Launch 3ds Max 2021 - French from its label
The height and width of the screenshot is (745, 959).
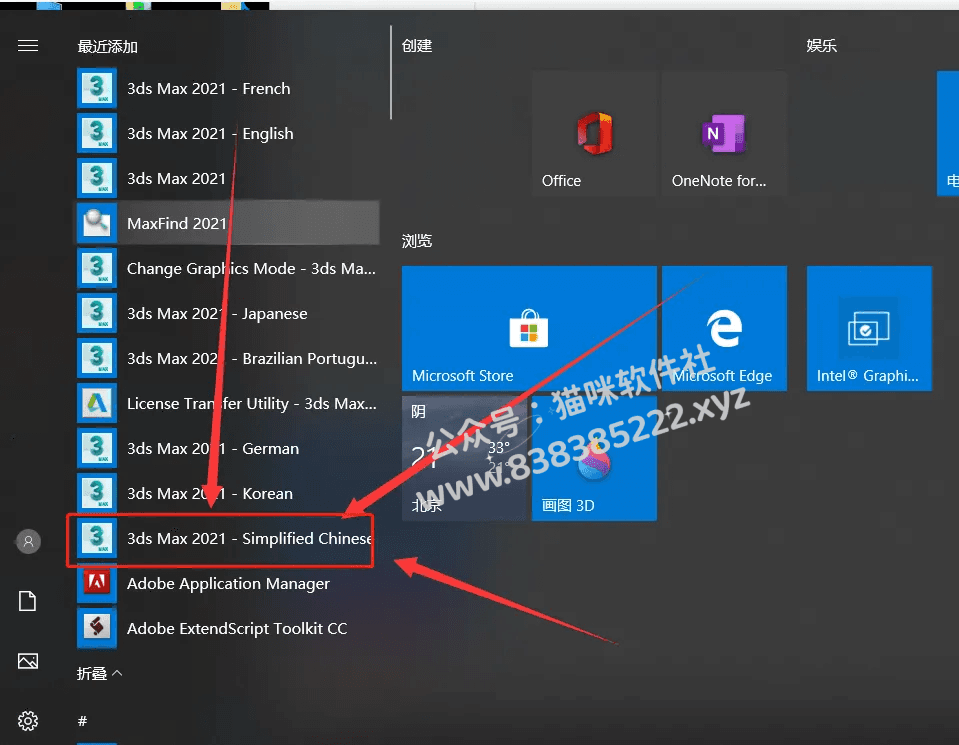coord(209,89)
